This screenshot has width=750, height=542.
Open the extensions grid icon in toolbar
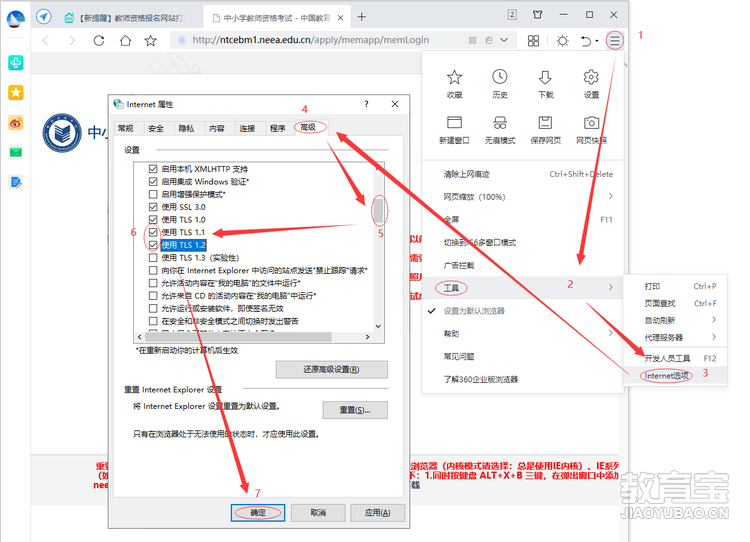pos(533,41)
